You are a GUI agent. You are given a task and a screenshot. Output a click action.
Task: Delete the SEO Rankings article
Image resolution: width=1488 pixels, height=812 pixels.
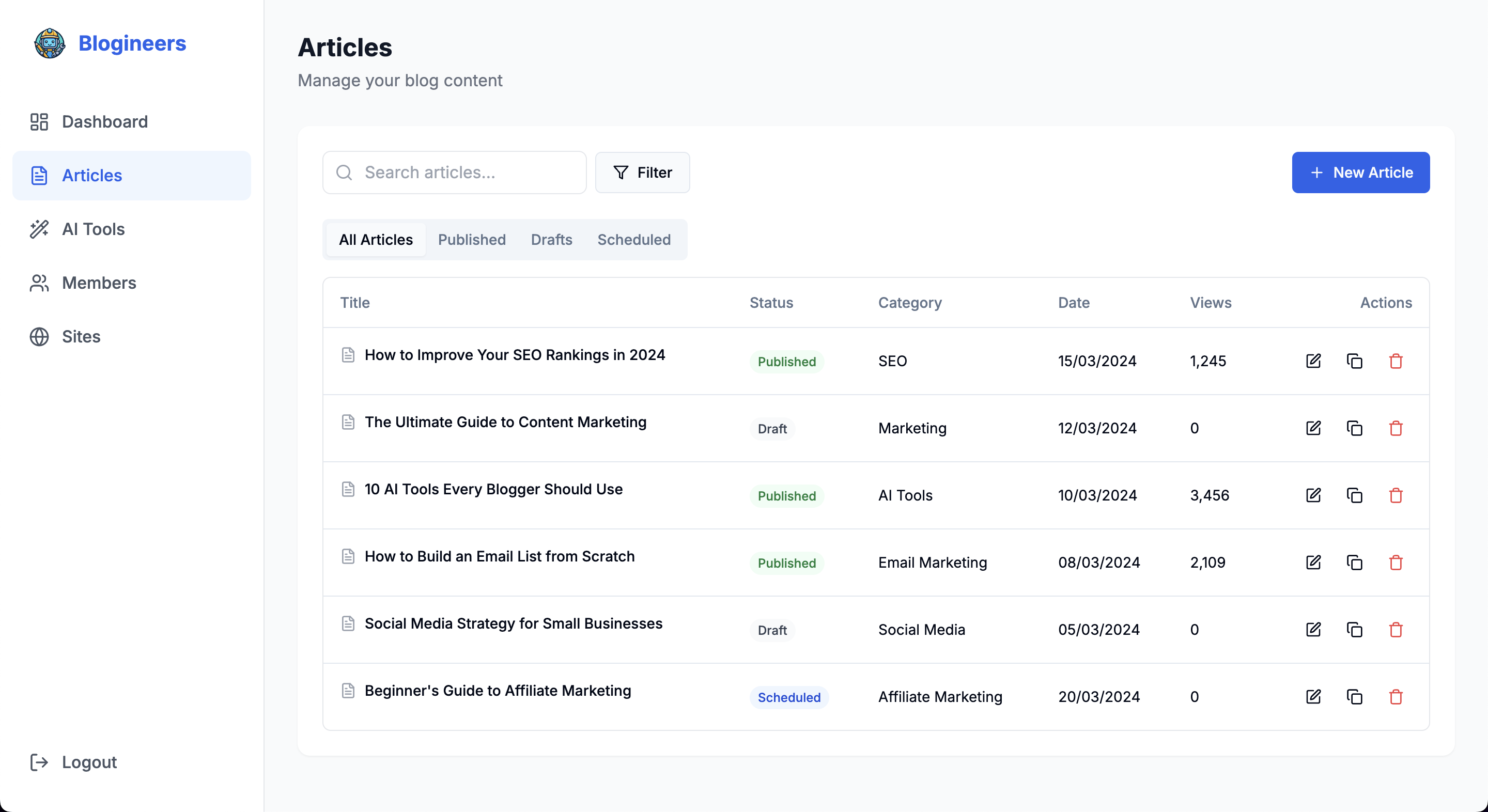tap(1396, 361)
